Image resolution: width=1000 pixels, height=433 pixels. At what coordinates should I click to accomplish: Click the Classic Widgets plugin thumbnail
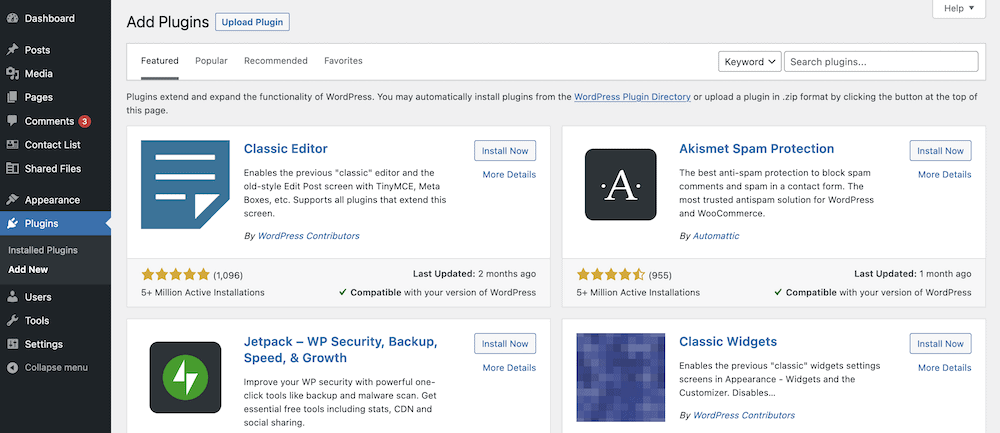[x=621, y=378]
